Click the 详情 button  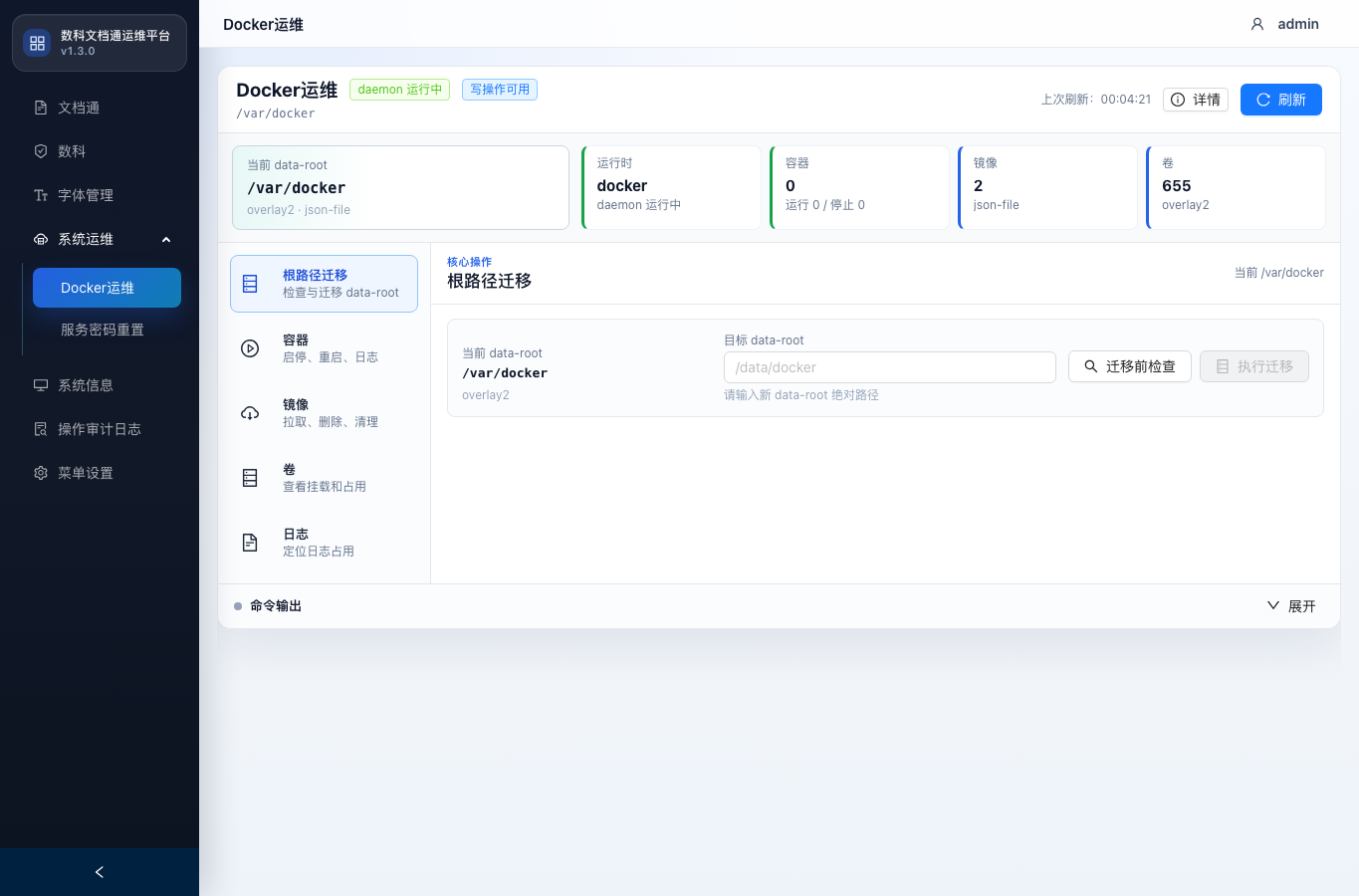coord(1196,100)
